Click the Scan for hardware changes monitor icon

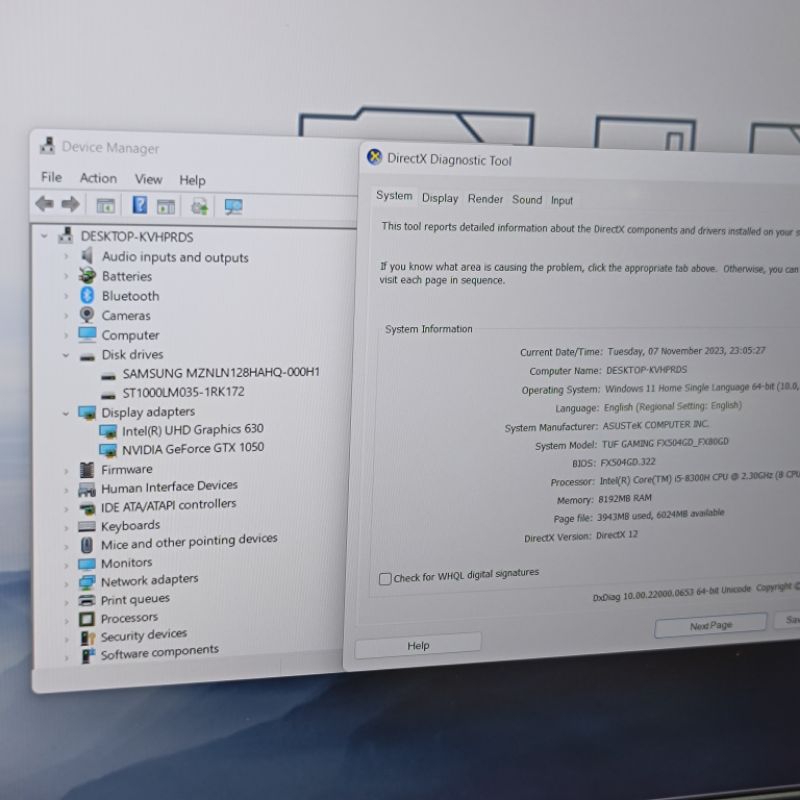click(x=233, y=207)
